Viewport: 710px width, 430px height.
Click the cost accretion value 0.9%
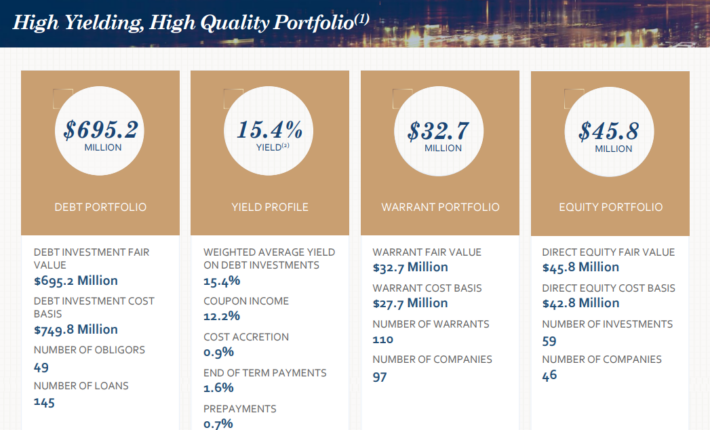[218, 352]
